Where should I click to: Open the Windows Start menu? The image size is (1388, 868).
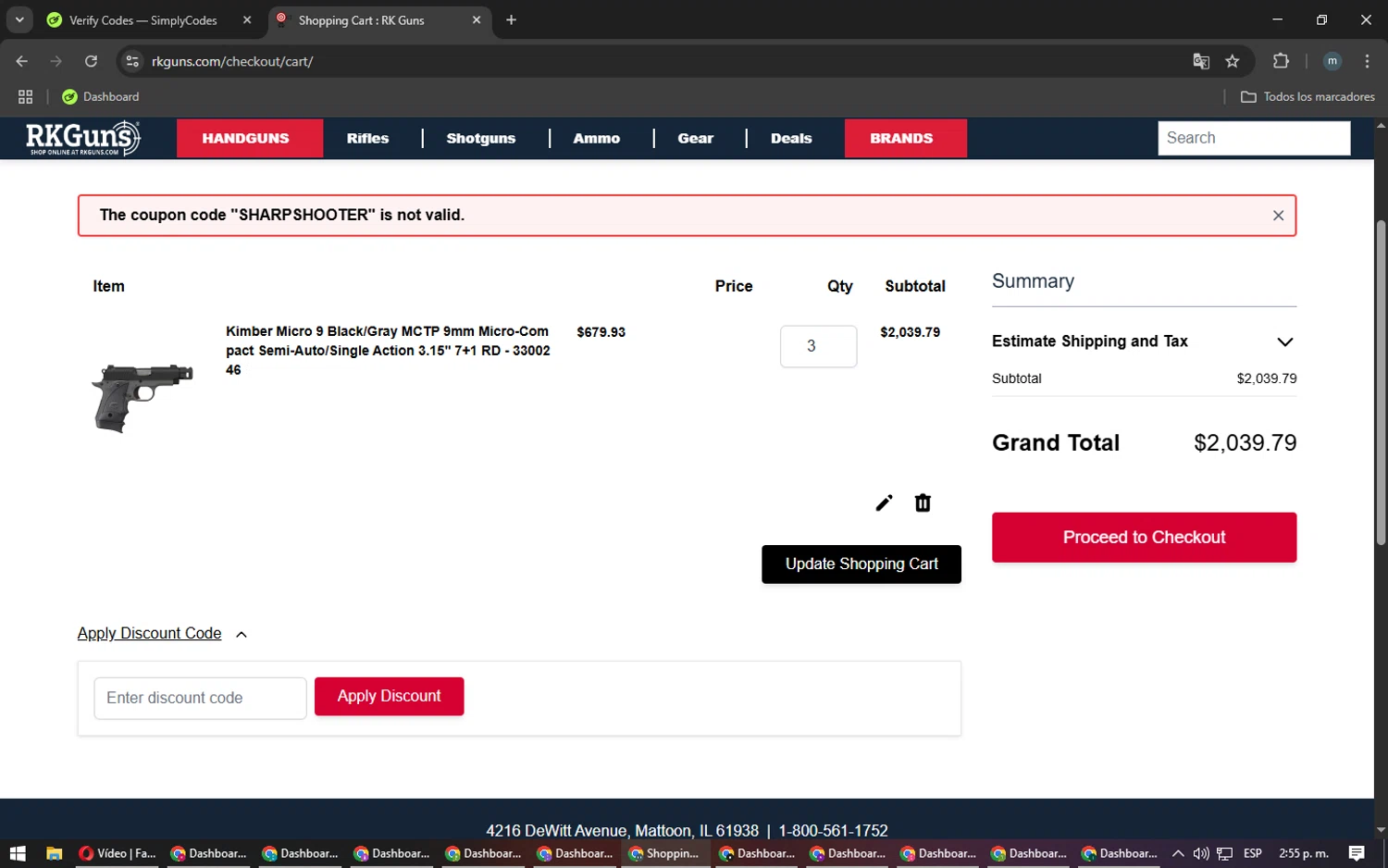(17, 853)
